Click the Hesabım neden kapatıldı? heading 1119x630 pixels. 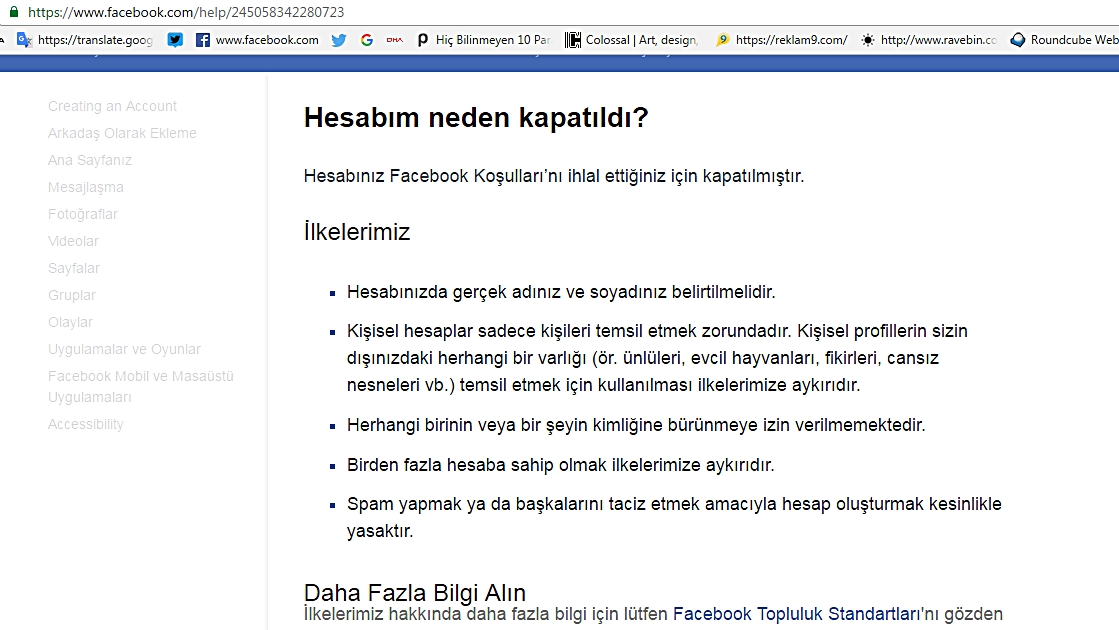(x=476, y=118)
